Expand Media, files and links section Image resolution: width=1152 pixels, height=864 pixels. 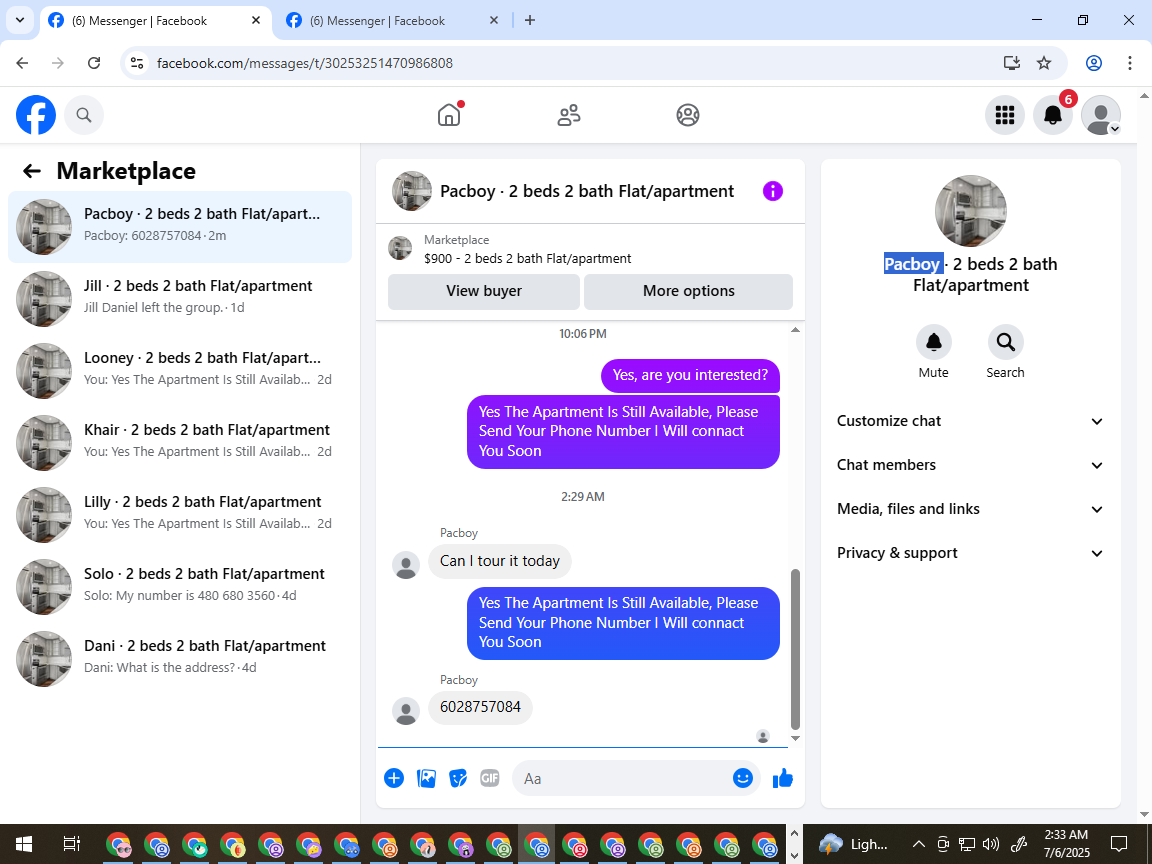point(971,509)
